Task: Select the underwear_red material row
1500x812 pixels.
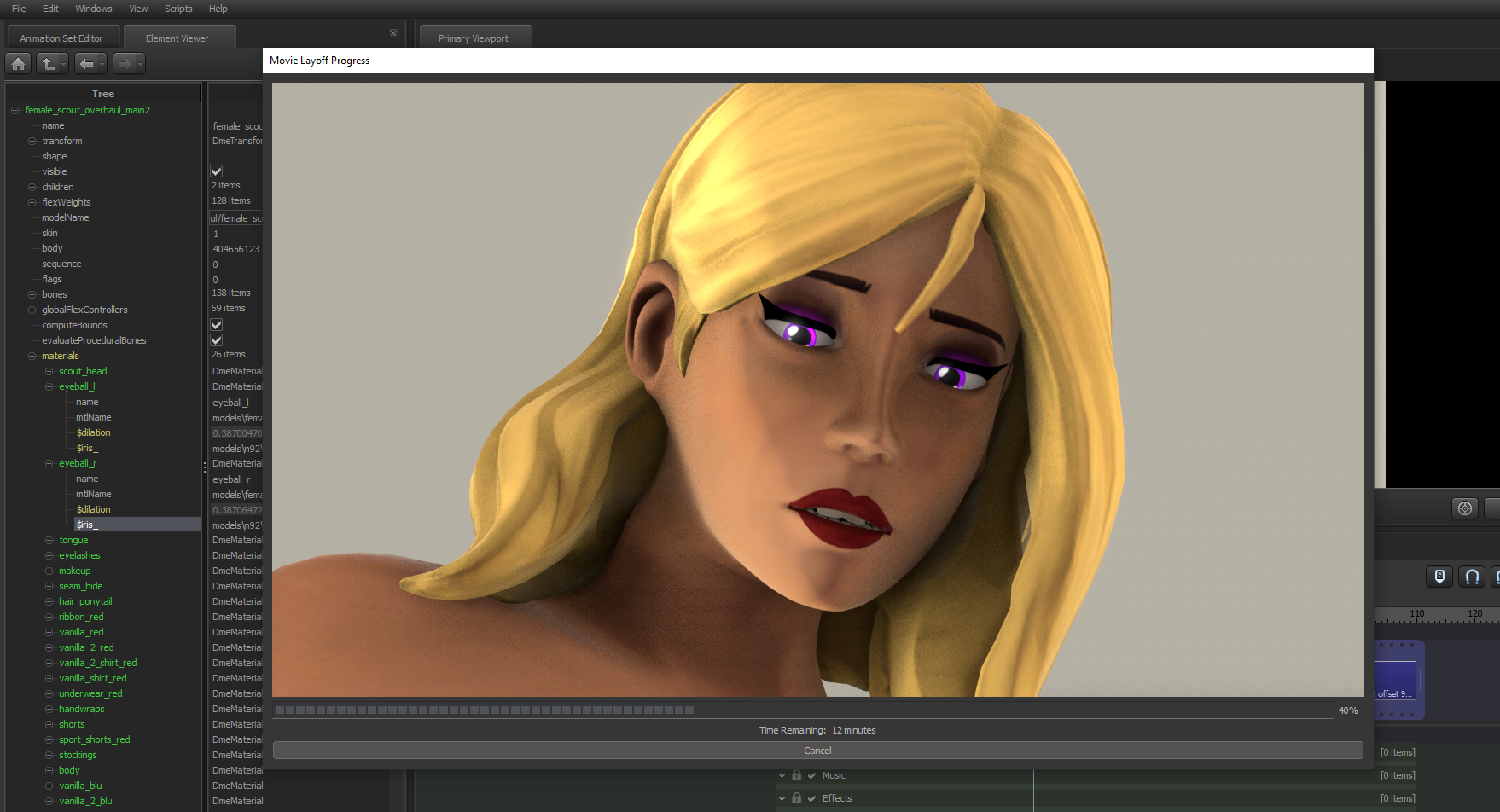Action: click(x=90, y=693)
